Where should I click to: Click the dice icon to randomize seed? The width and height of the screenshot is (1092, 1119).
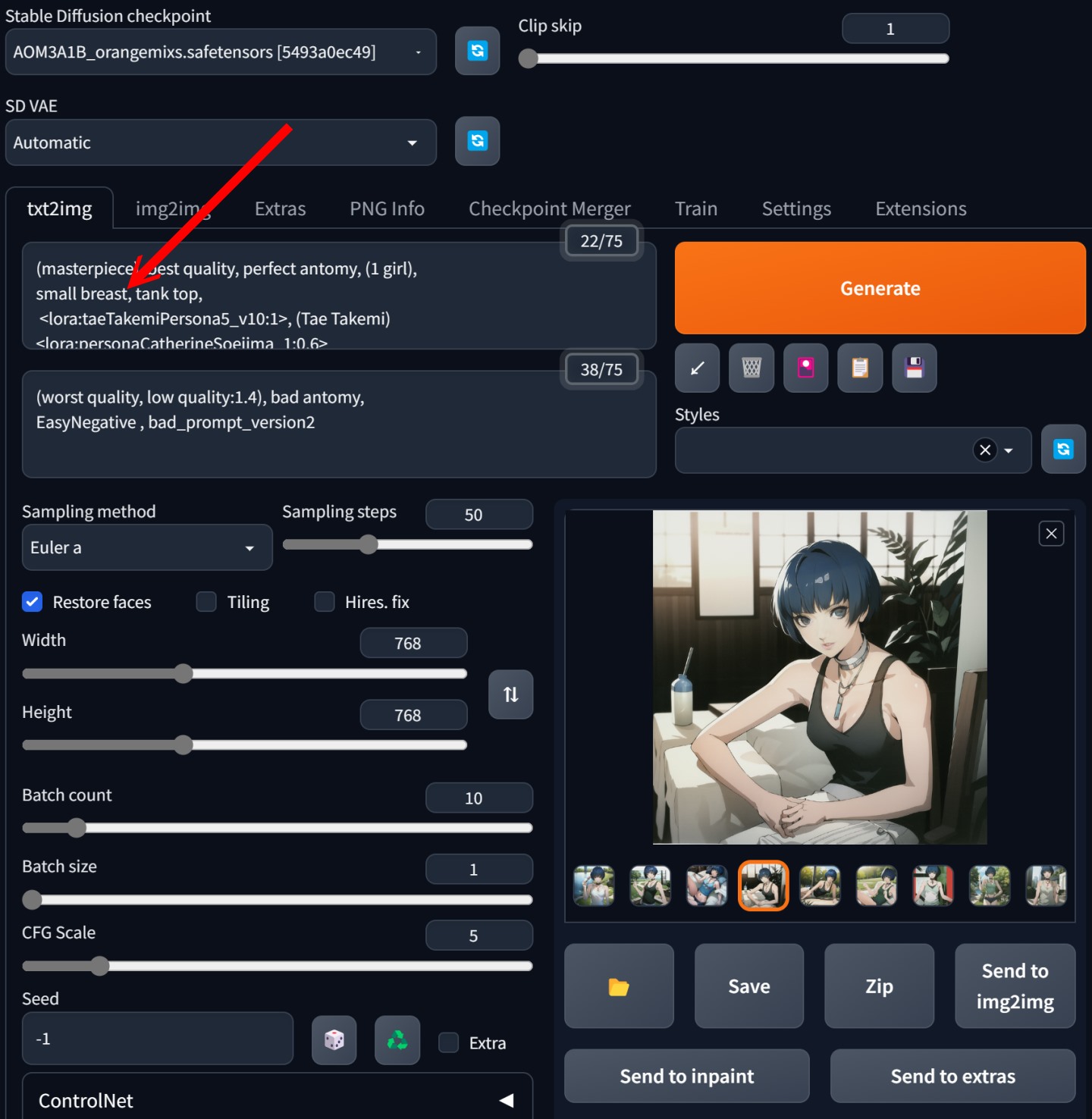point(334,1040)
